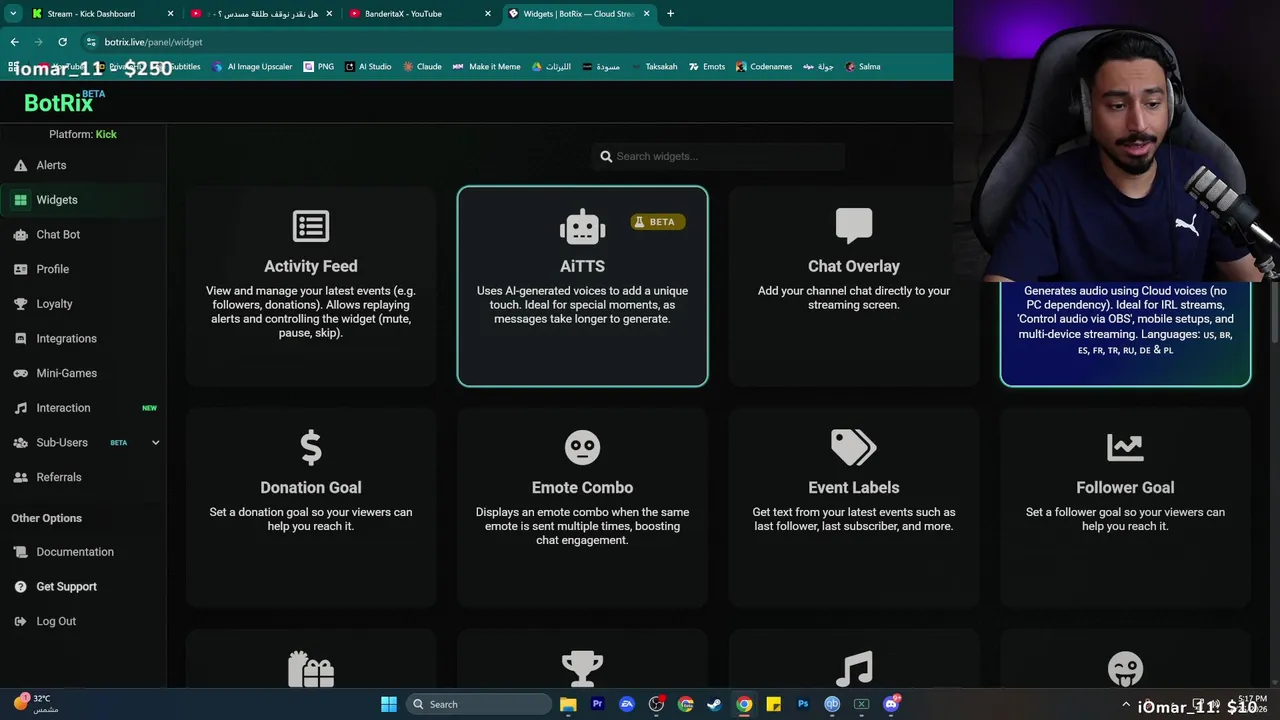
Task: Click the Chat Overlay widget card title
Action: coord(854,266)
